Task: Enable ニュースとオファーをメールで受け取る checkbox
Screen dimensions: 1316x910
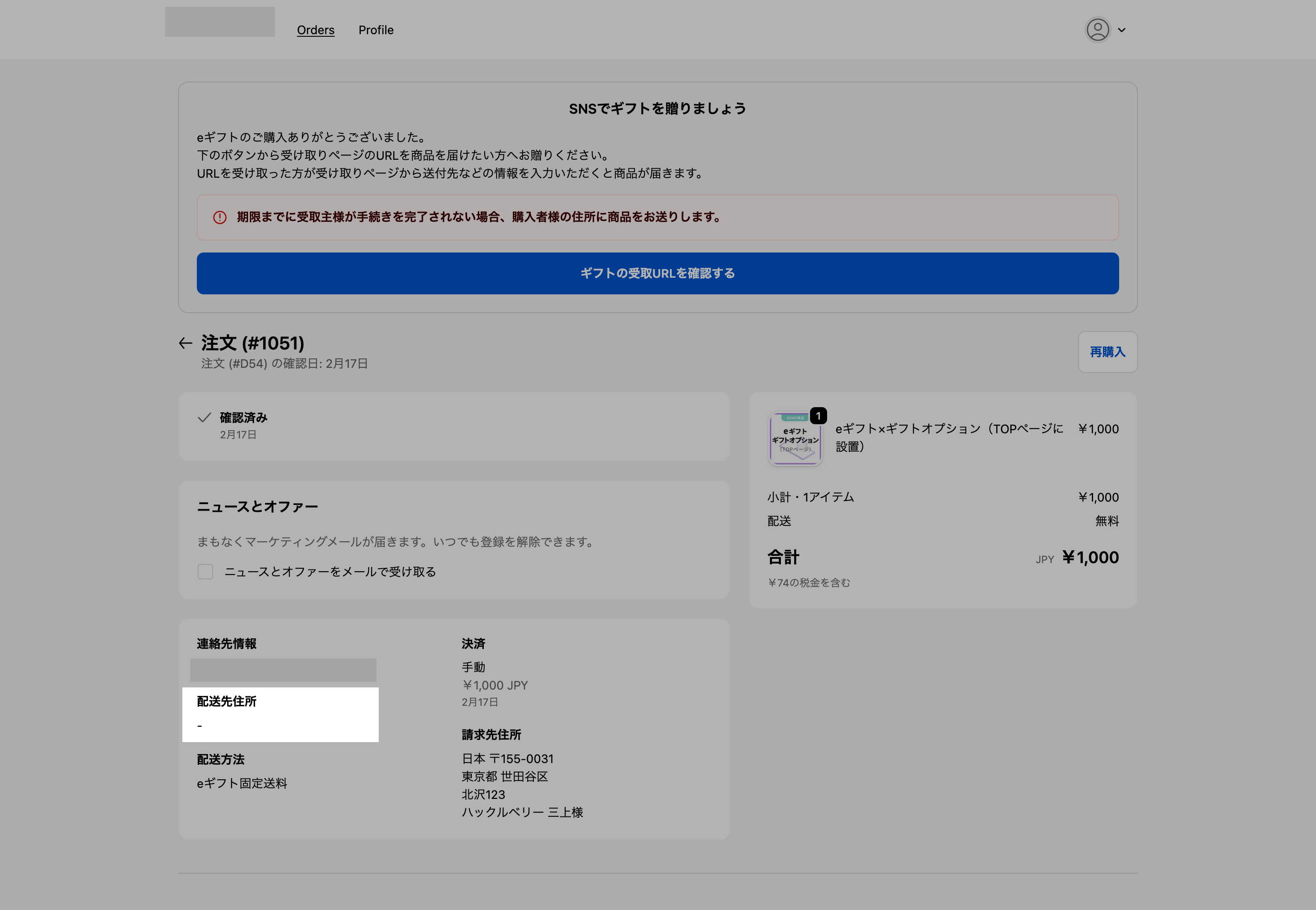Action: (205, 571)
